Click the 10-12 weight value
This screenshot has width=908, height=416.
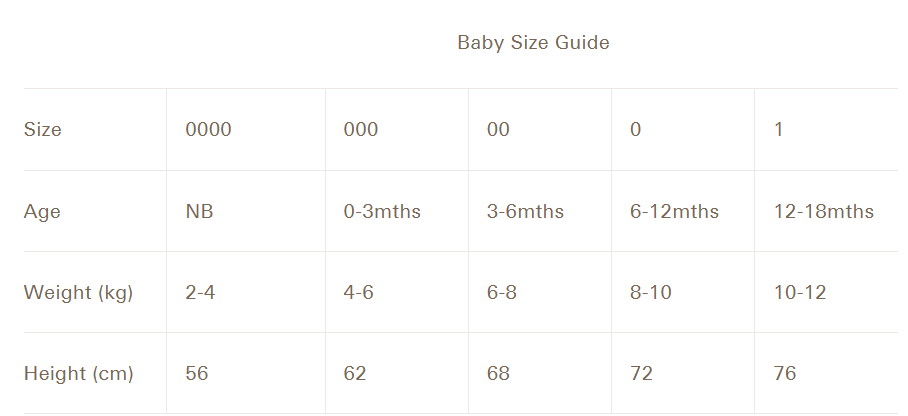(x=800, y=293)
